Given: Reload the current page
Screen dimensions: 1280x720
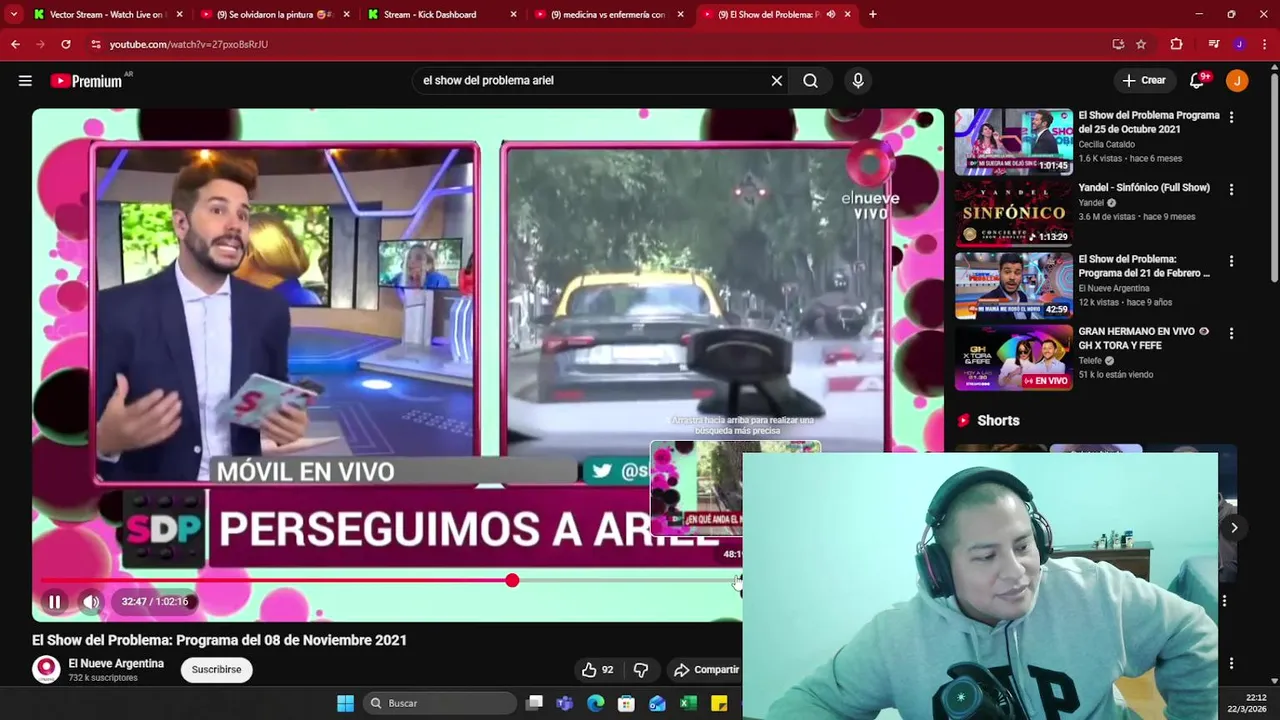Looking at the screenshot, I should 66,44.
